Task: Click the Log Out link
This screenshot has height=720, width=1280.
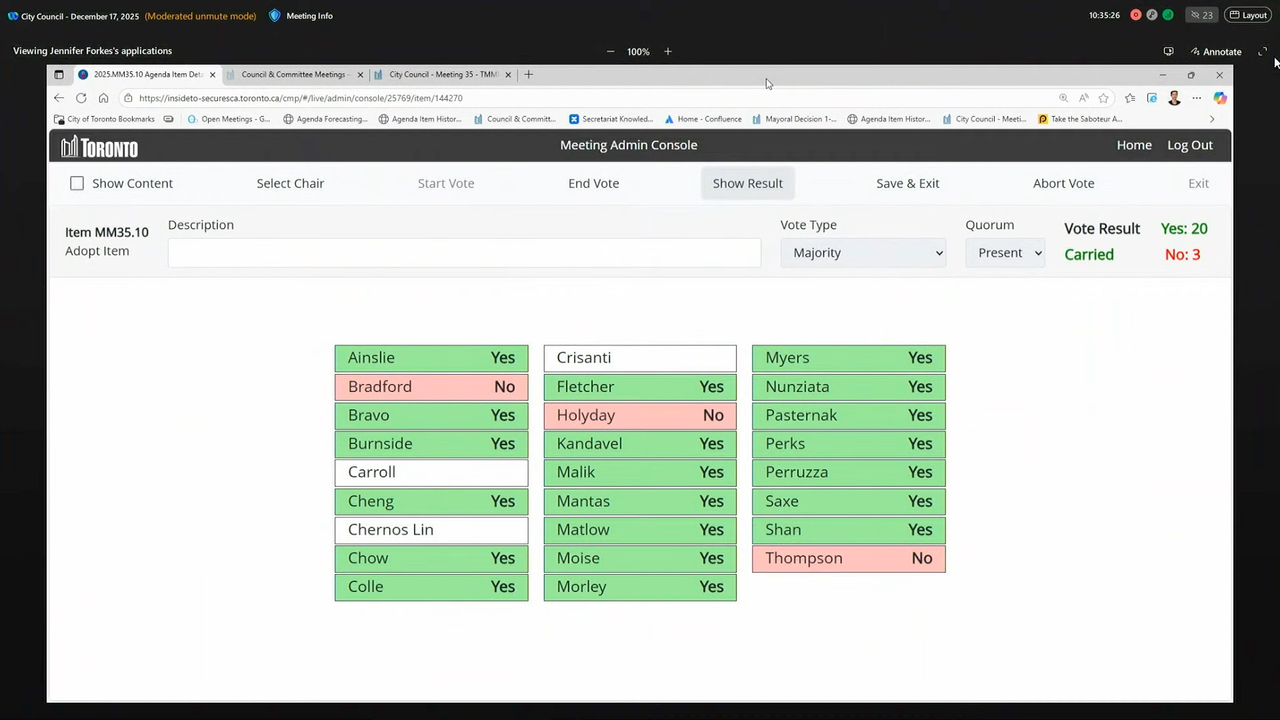Action: (x=1189, y=145)
